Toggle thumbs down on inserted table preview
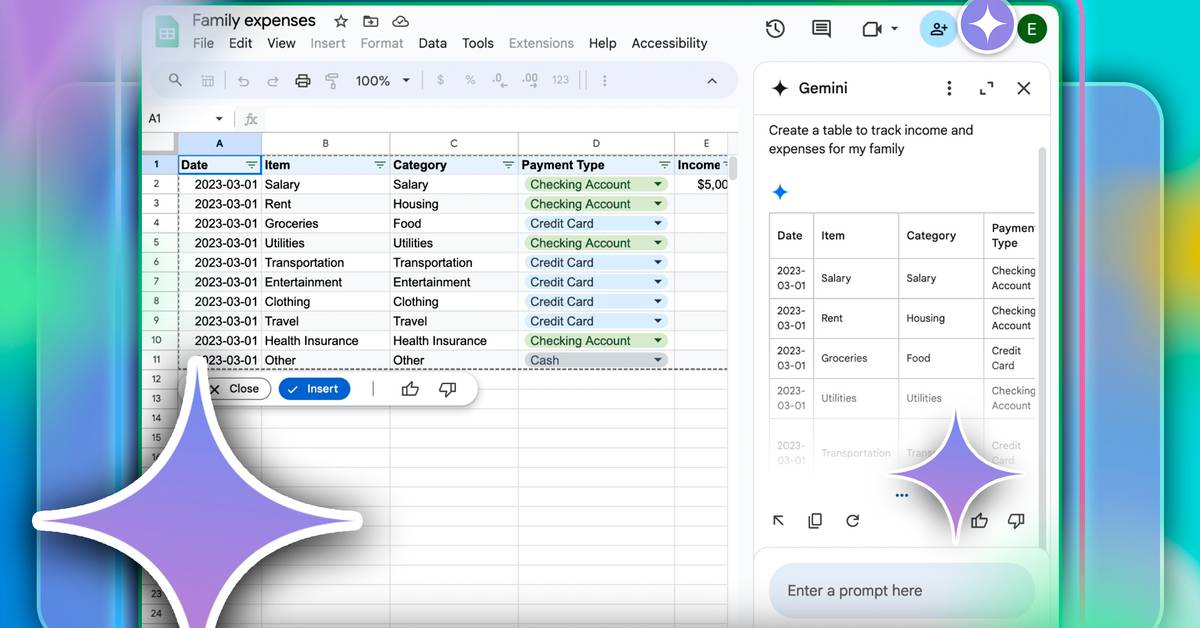Viewport: 1200px width, 628px height. (x=447, y=389)
